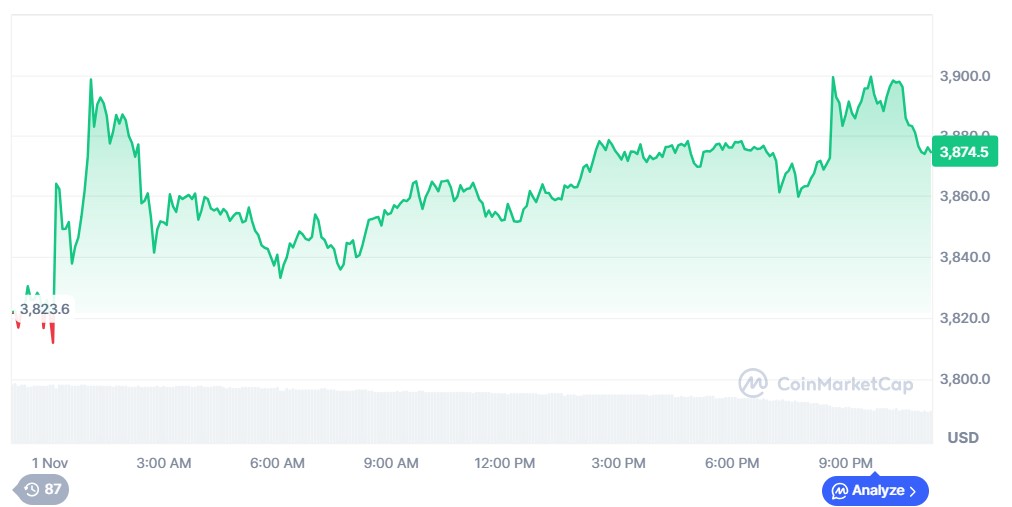The height and width of the screenshot is (507, 1012).
Task: Click the USD currency label
Action: 962,438
